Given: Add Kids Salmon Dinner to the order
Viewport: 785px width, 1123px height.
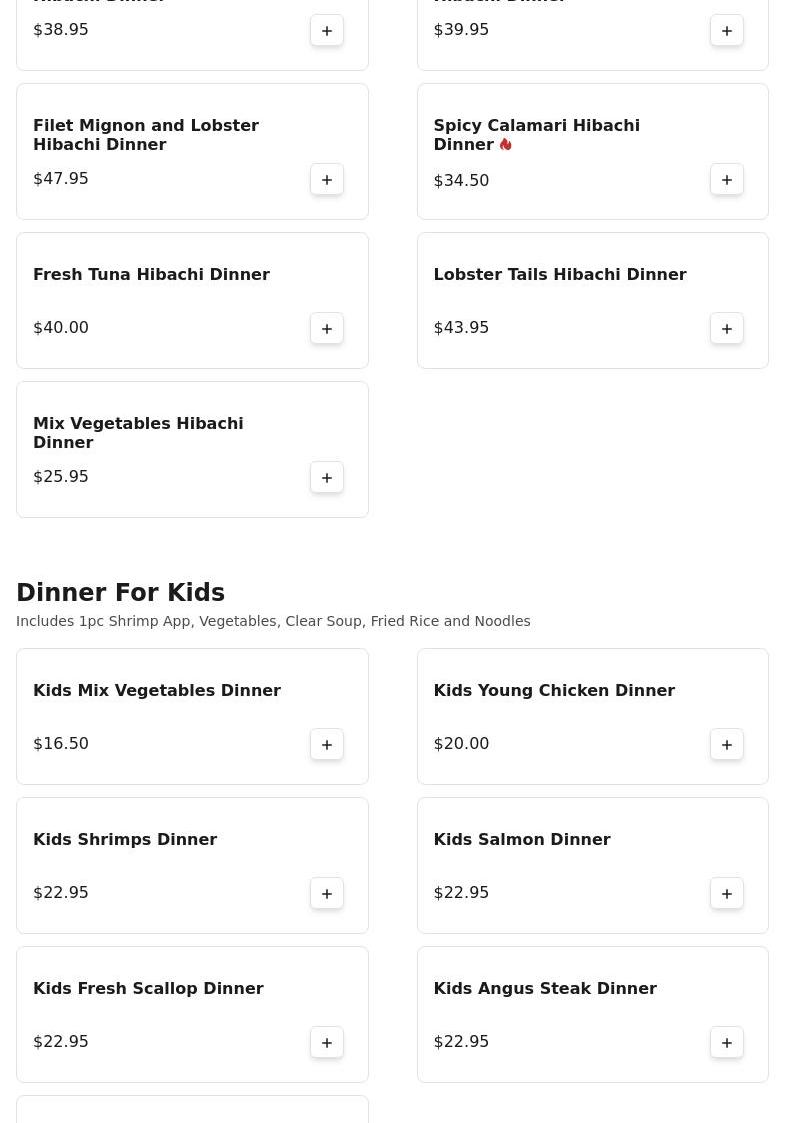Looking at the screenshot, I should pos(726,894).
